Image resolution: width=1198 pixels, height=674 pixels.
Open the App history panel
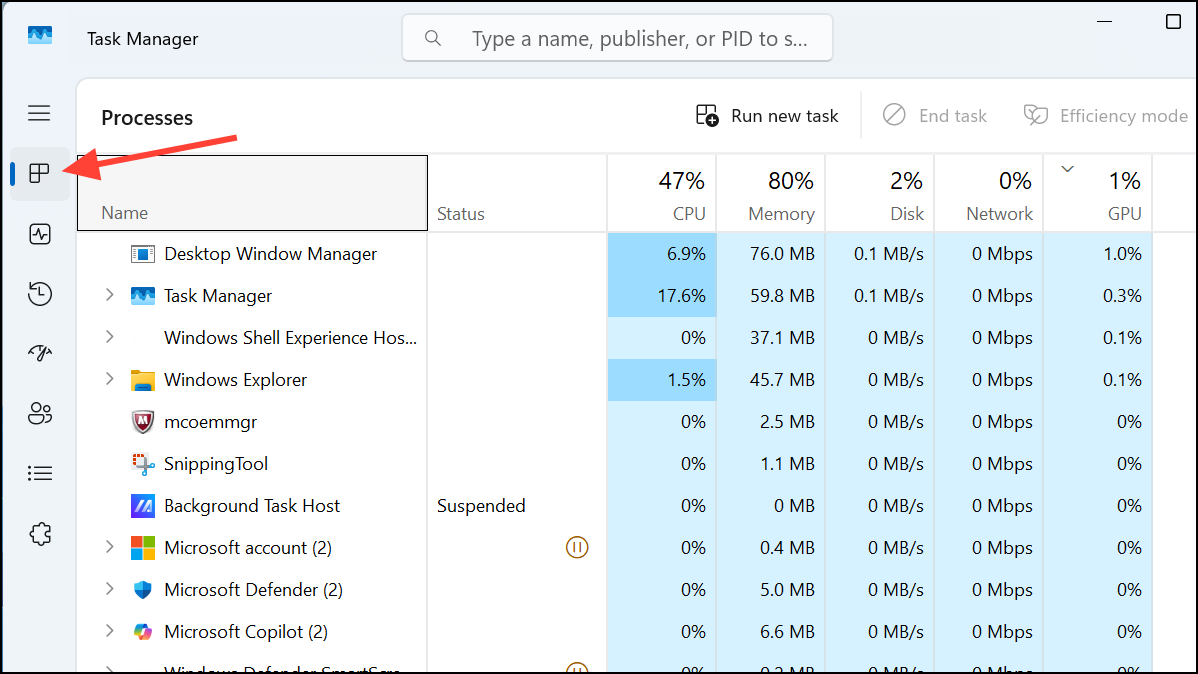tap(39, 293)
